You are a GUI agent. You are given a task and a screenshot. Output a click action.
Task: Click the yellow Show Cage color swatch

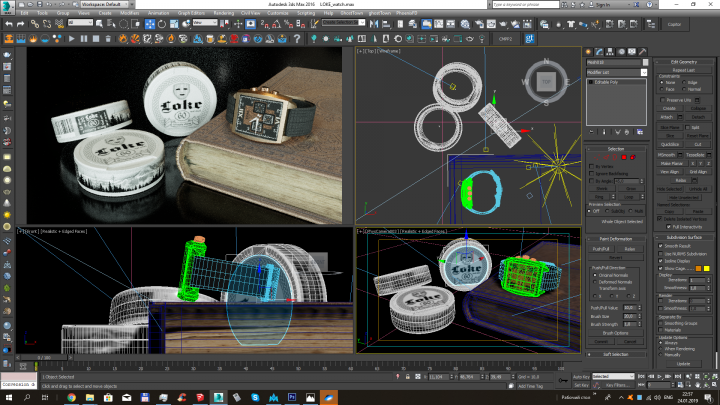pos(707,268)
